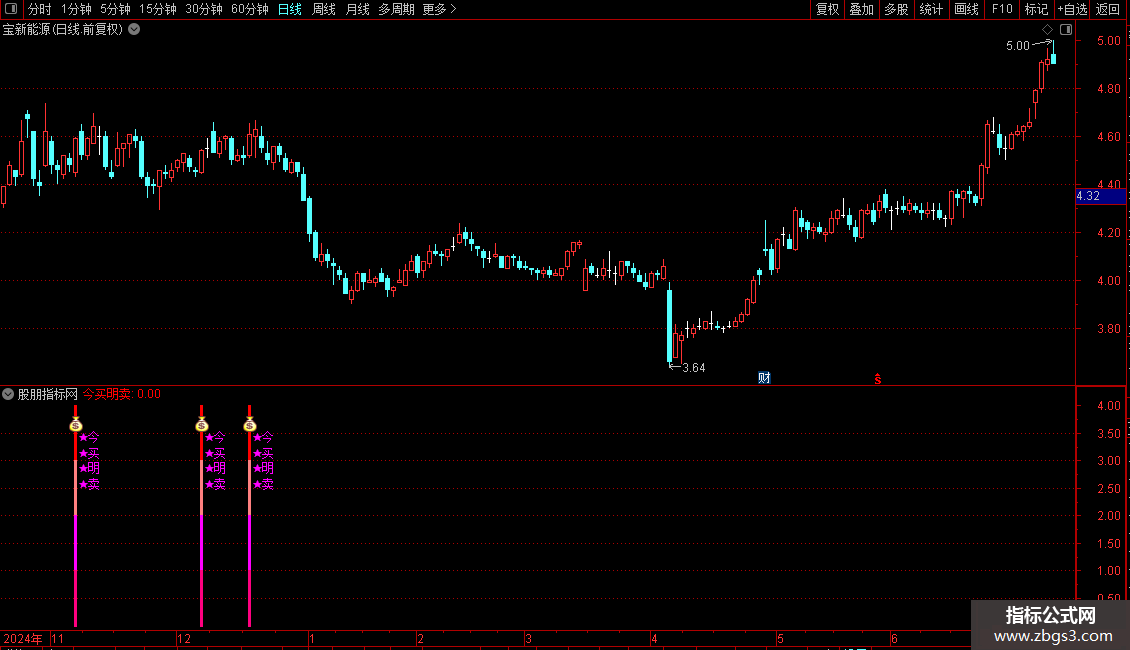This screenshot has height=650, width=1130.
Task: Select the 60分钟 period tab
Action: click(x=249, y=9)
